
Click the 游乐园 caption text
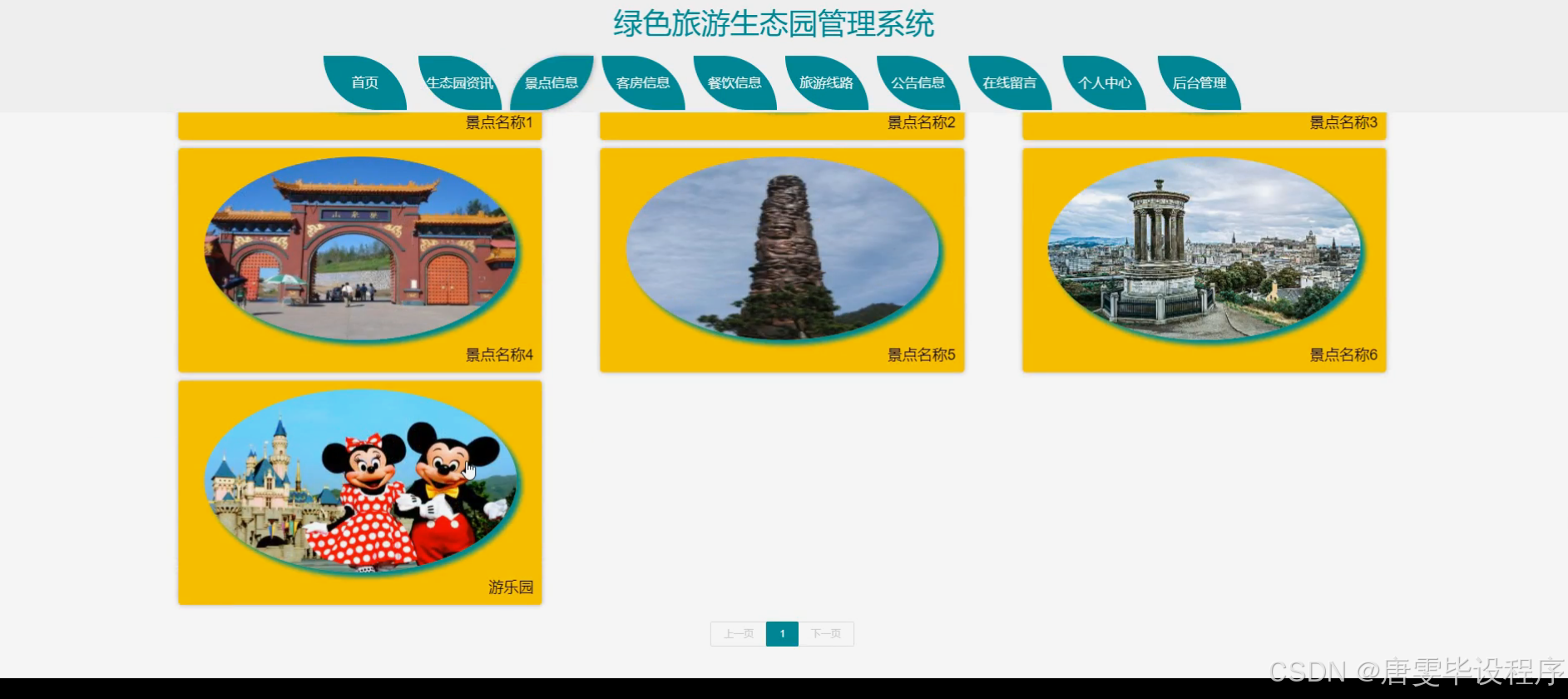511,587
